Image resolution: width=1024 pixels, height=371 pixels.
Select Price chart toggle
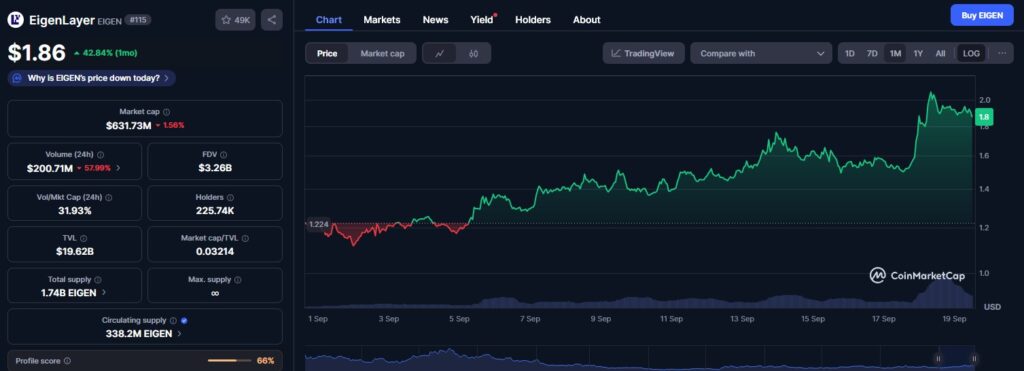click(327, 54)
